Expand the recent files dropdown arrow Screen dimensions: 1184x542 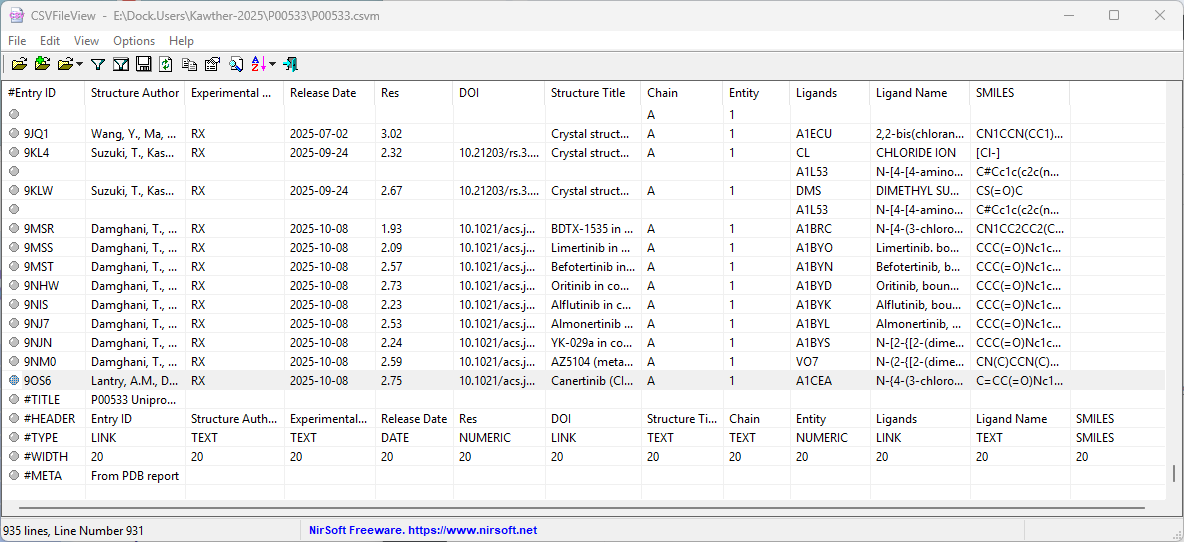click(x=79, y=65)
